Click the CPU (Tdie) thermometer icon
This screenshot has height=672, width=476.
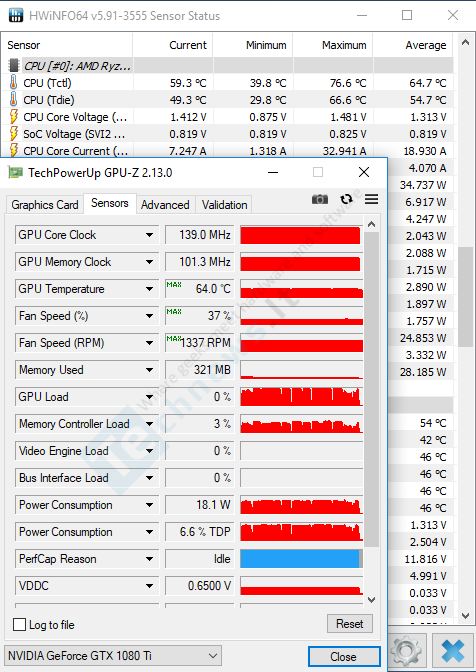14,100
